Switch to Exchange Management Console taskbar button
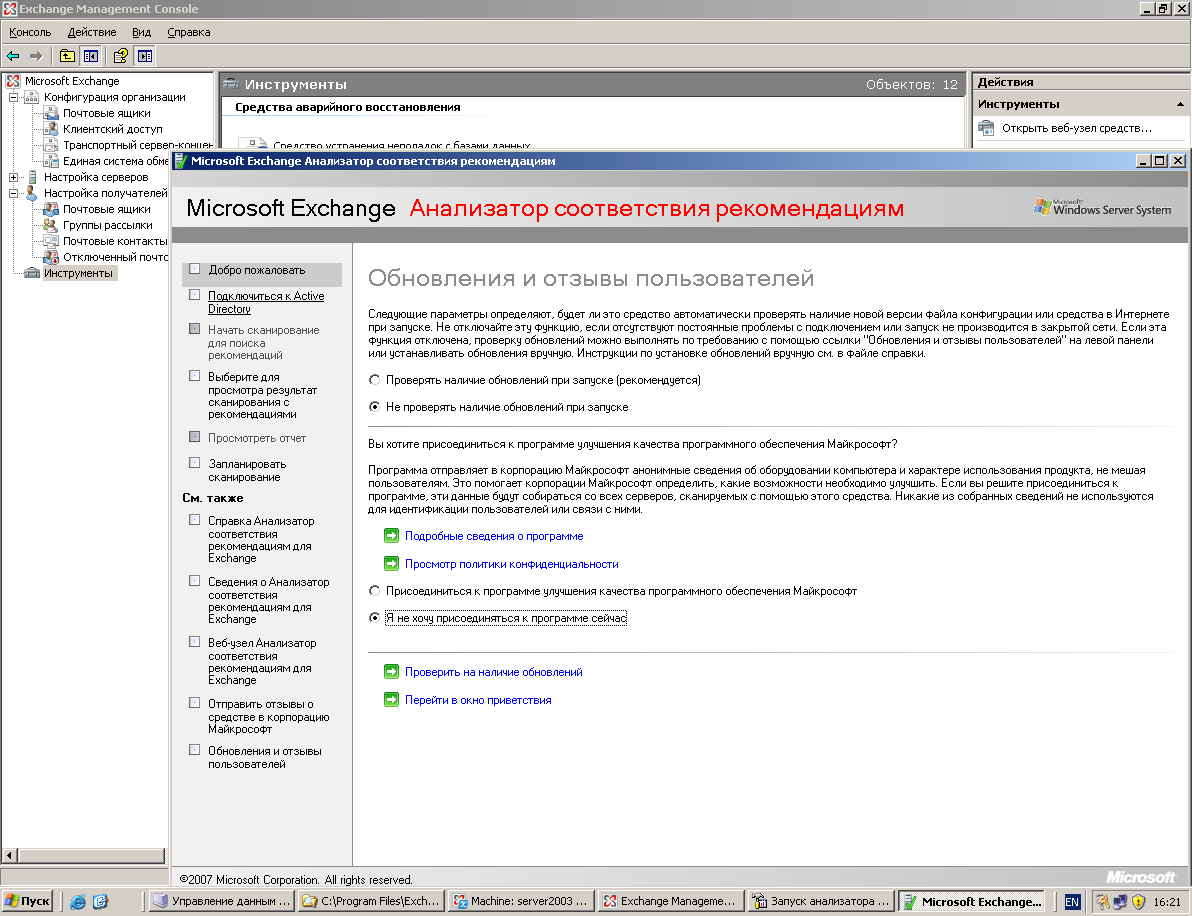 (x=671, y=902)
